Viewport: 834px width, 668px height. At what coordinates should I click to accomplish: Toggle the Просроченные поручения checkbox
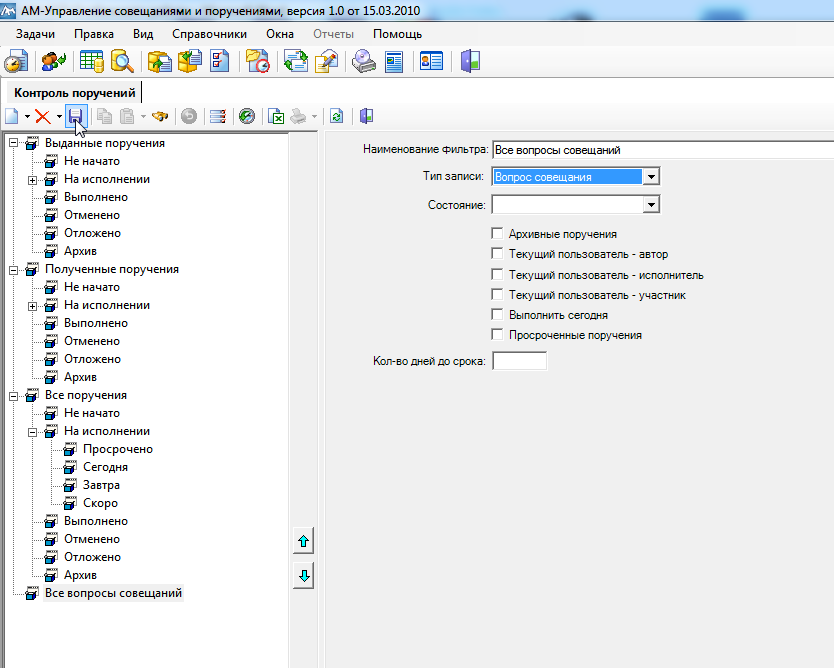pos(497,335)
